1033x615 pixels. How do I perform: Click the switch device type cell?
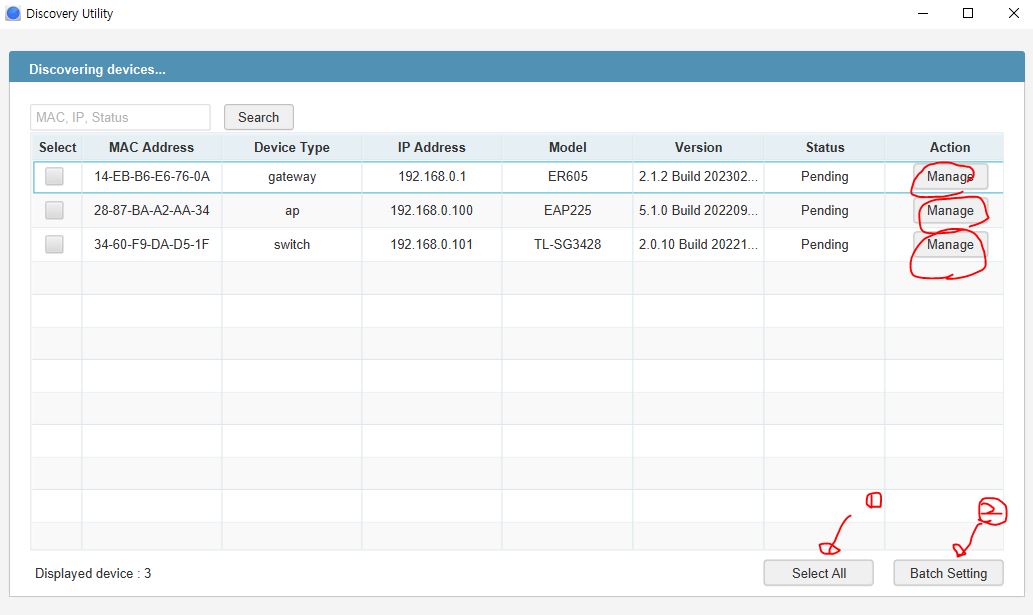pos(292,244)
